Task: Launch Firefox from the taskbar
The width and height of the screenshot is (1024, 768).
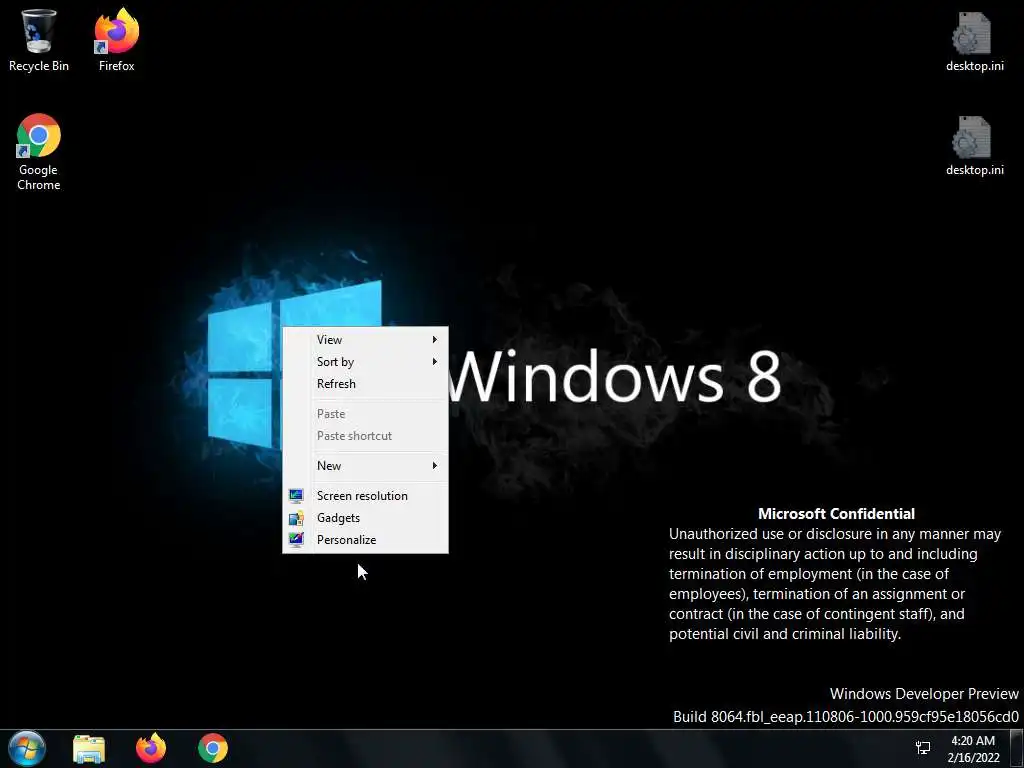Action: pyautogui.click(x=151, y=748)
